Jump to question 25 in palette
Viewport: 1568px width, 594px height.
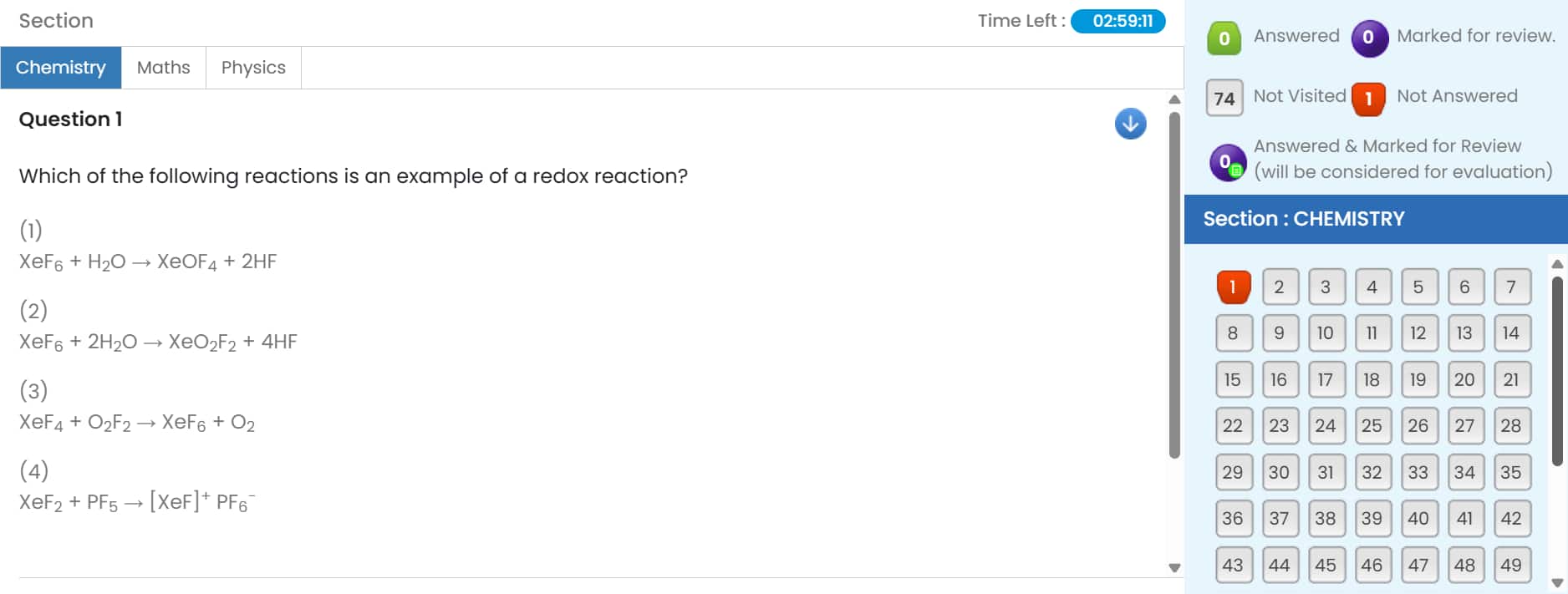click(x=1372, y=425)
